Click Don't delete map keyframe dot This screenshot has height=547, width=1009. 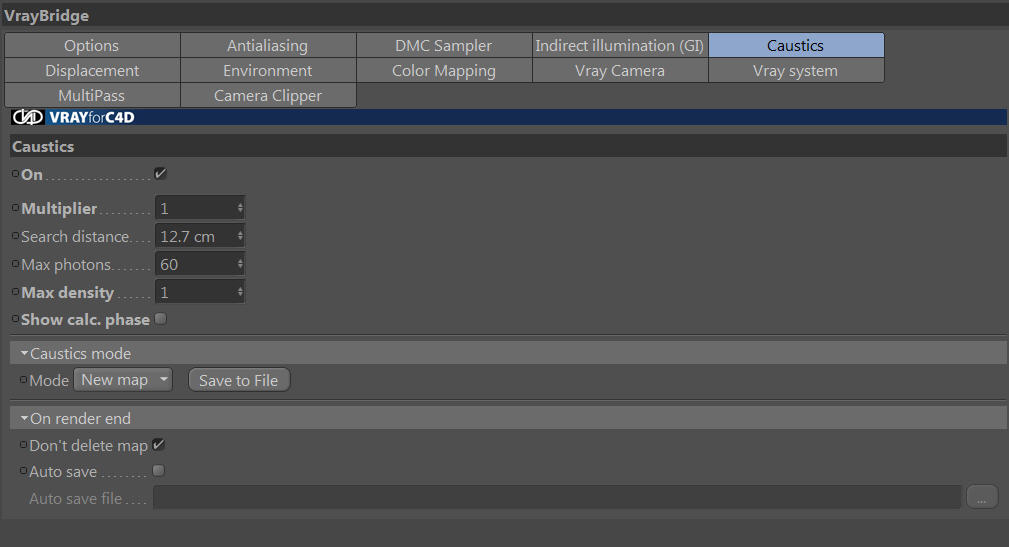click(x=24, y=445)
